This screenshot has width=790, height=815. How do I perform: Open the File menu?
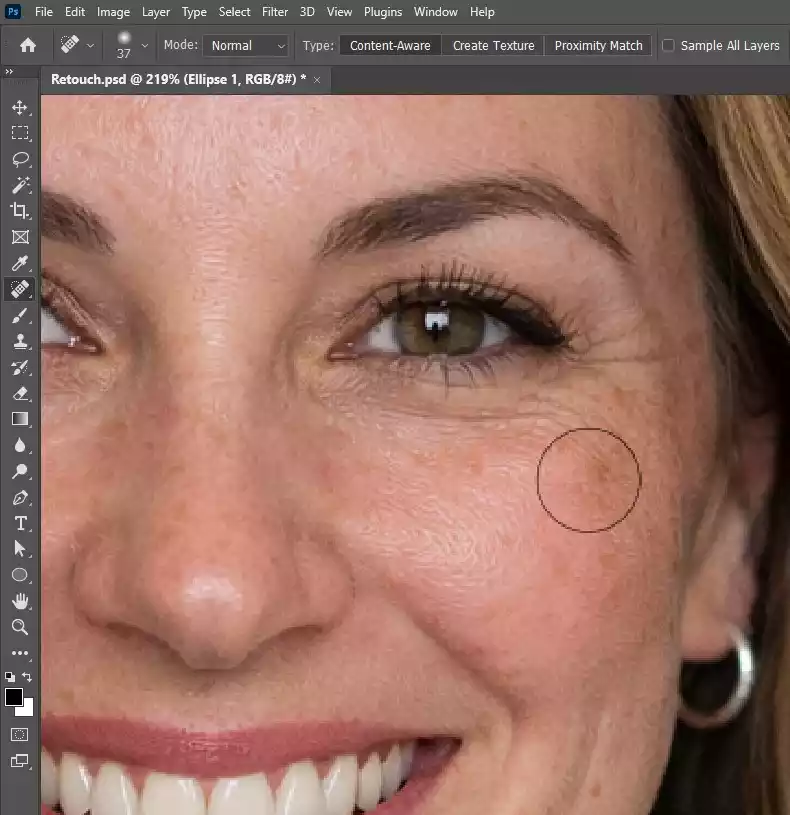click(x=44, y=12)
